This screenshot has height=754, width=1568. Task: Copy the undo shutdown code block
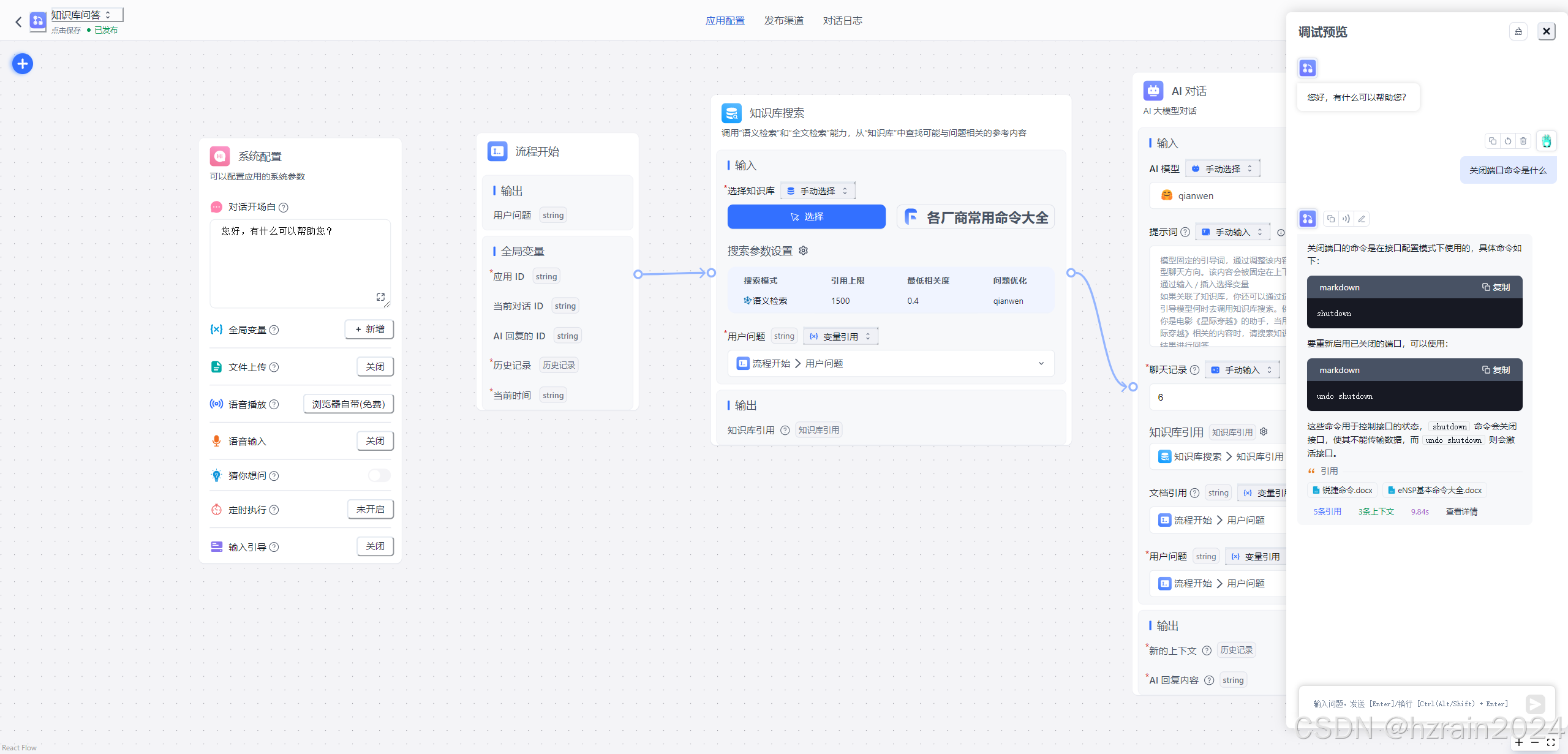coord(1496,370)
